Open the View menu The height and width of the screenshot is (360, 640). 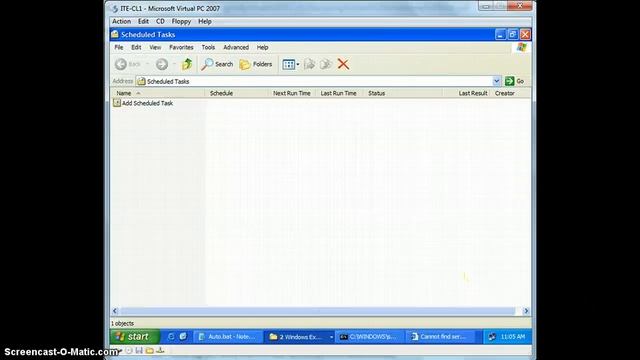pyautogui.click(x=155, y=47)
